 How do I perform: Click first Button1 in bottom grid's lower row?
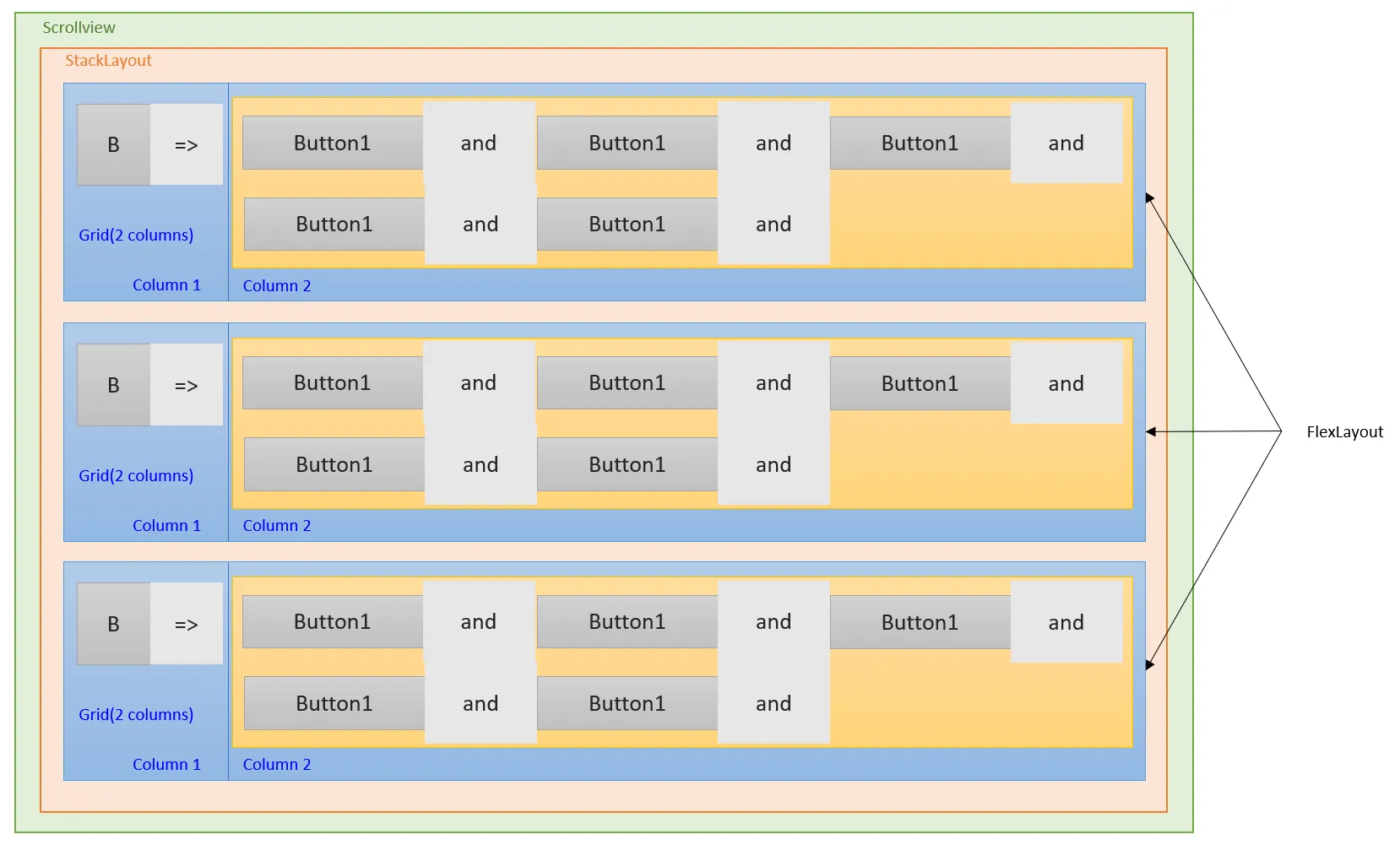pyautogui.click(x=334, y=703)
